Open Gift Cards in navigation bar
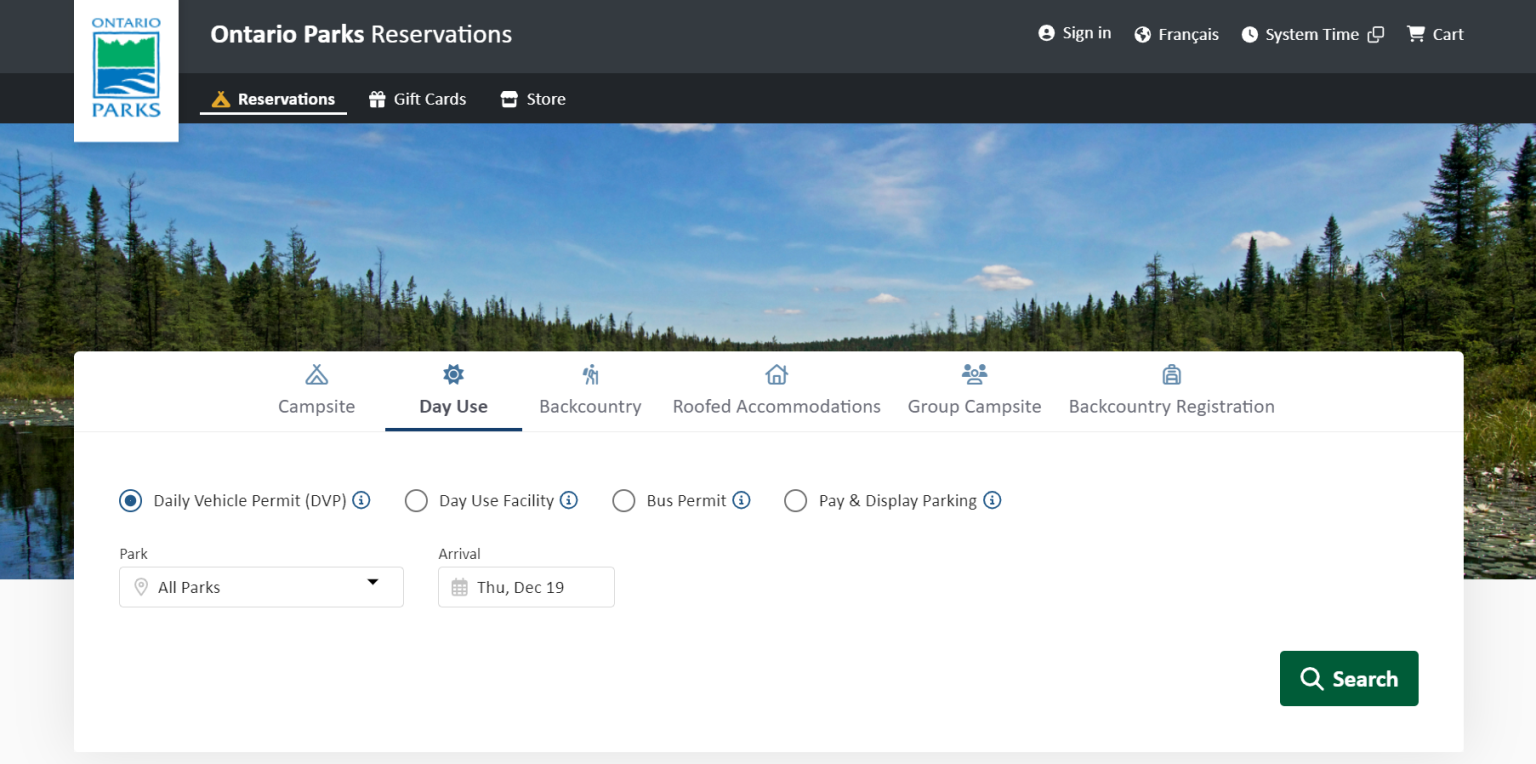This screenshot has width=1536, height=764. [418, 99]
